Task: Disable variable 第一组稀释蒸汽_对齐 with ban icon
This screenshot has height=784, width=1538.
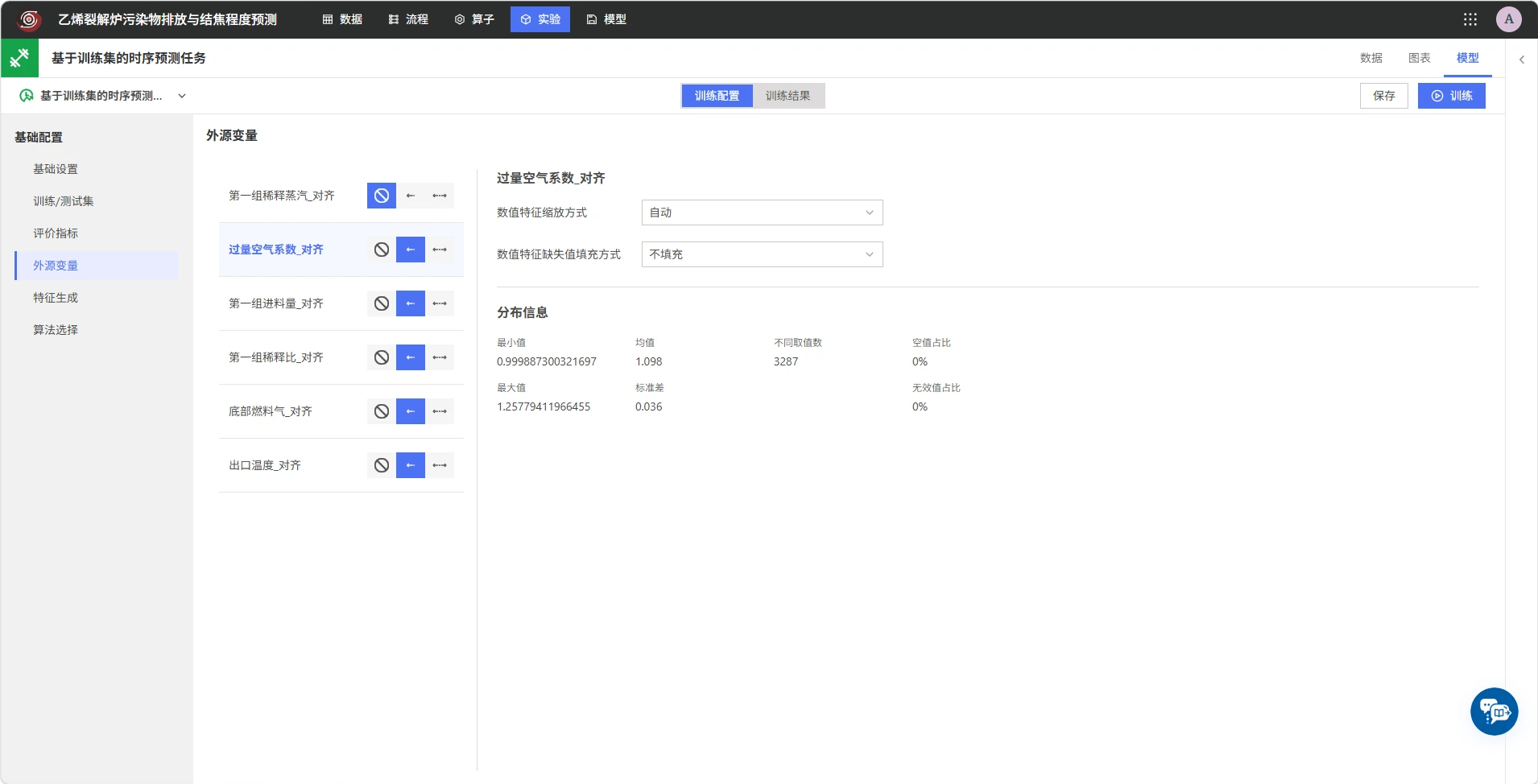Action: pos(382,196)
